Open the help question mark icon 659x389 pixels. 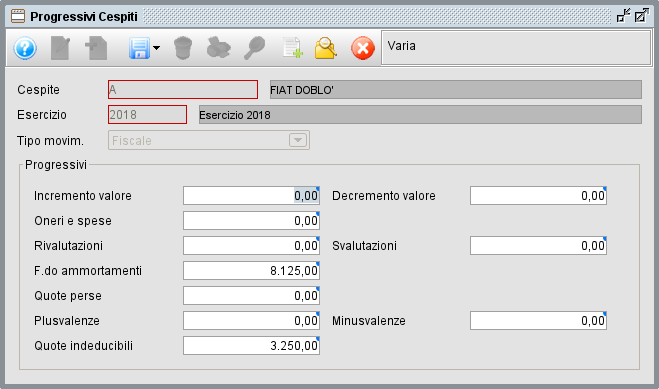point(25,48)
